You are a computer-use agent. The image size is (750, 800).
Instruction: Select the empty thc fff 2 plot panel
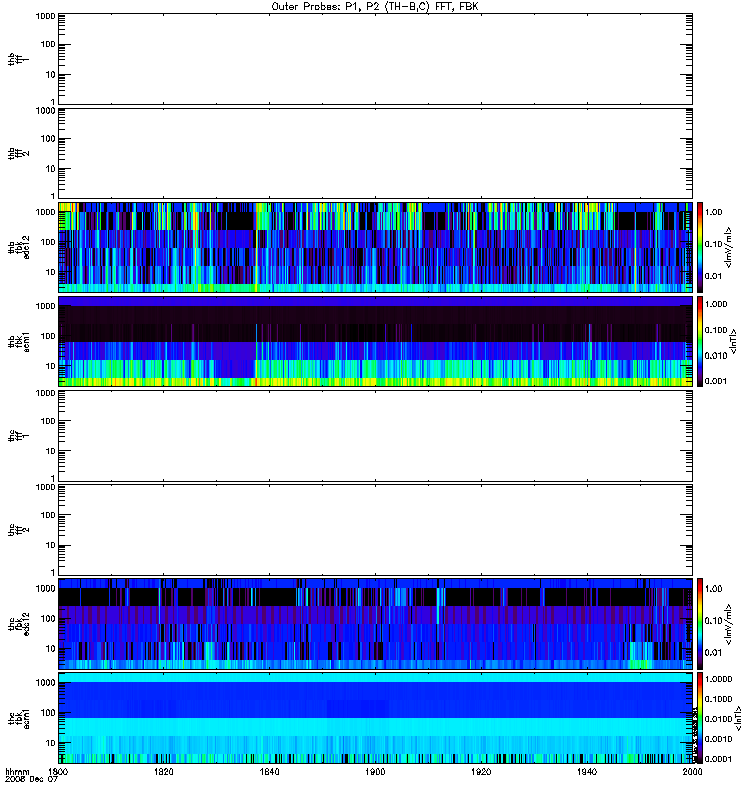tap(375, 530)
